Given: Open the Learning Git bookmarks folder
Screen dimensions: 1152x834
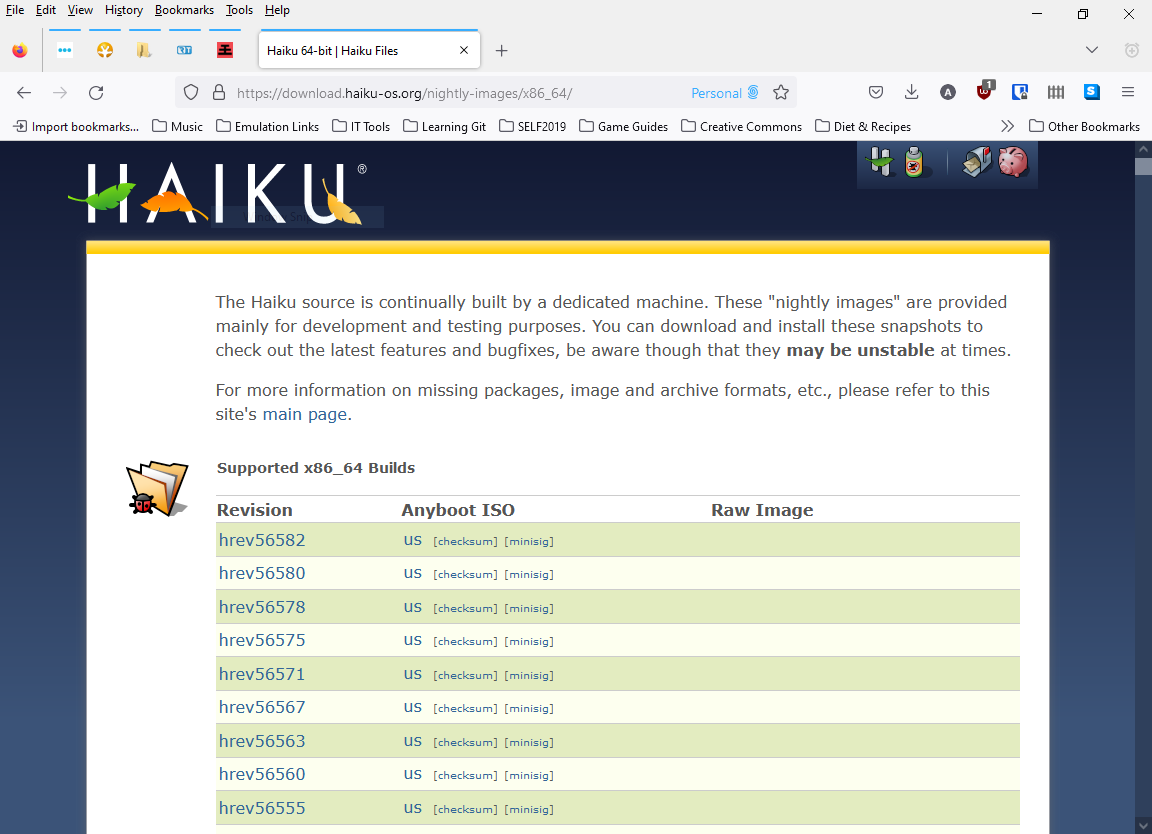Looking at the screenshot, I should (444, 126).
